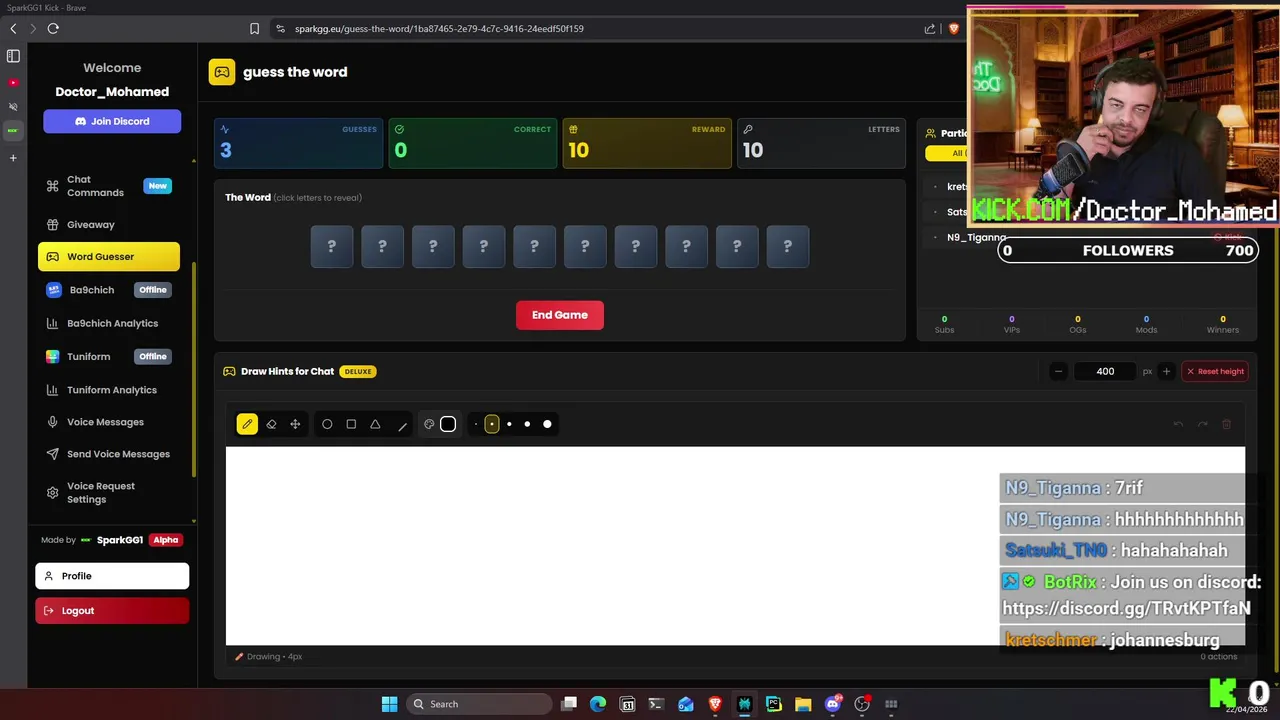Undo the last drawing action

click(1178, 424)
